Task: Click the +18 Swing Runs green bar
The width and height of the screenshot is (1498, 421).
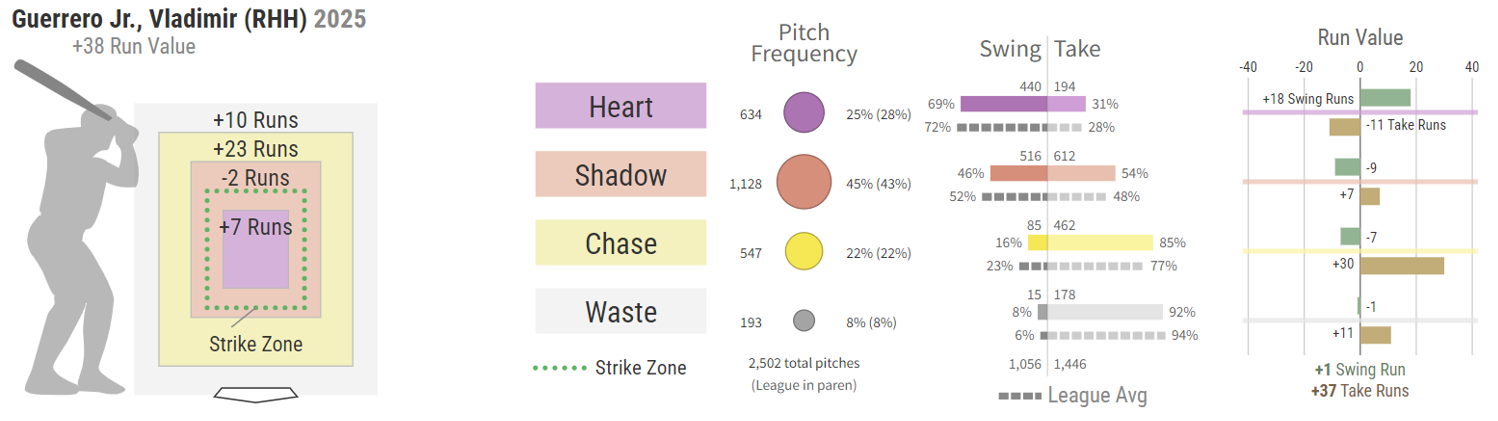Action: coord(1385,98)
